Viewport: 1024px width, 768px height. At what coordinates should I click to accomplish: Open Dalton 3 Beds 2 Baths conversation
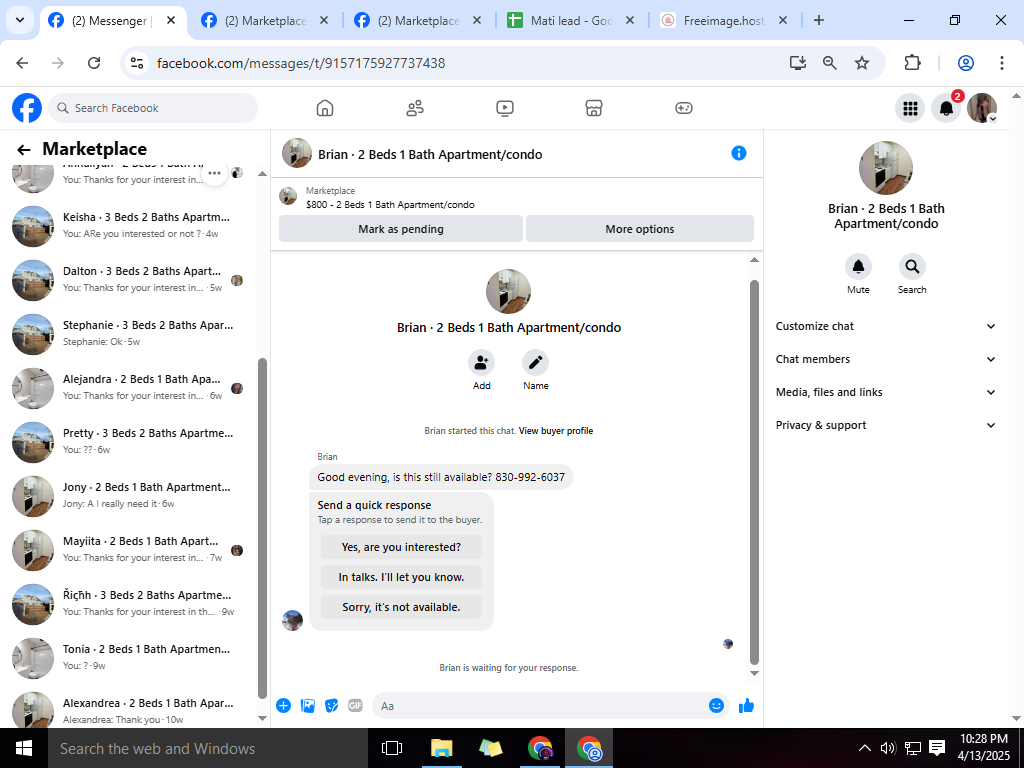129,280
